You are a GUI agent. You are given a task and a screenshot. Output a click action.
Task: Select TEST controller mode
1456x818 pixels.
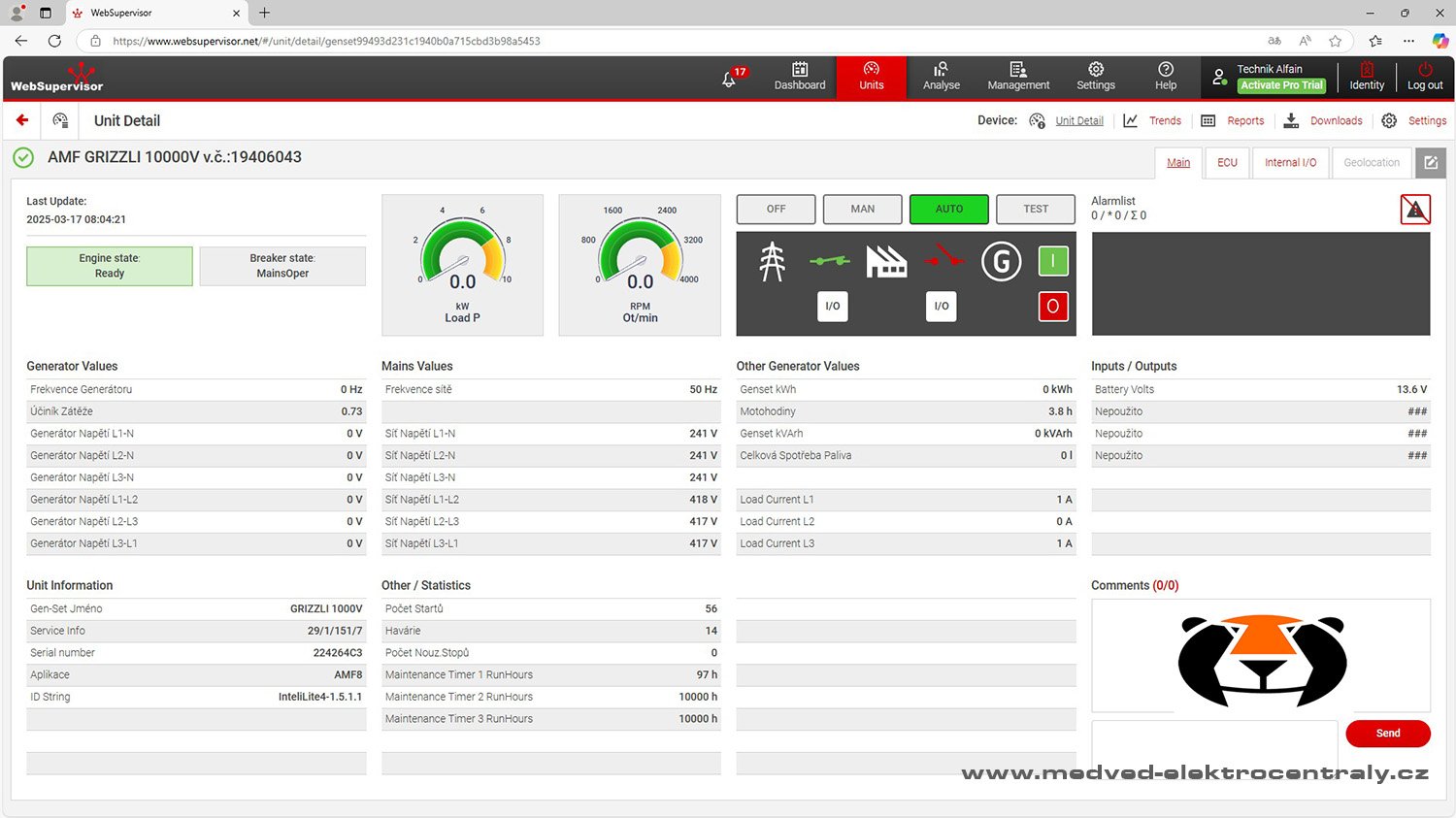(x=1035, y=209)
